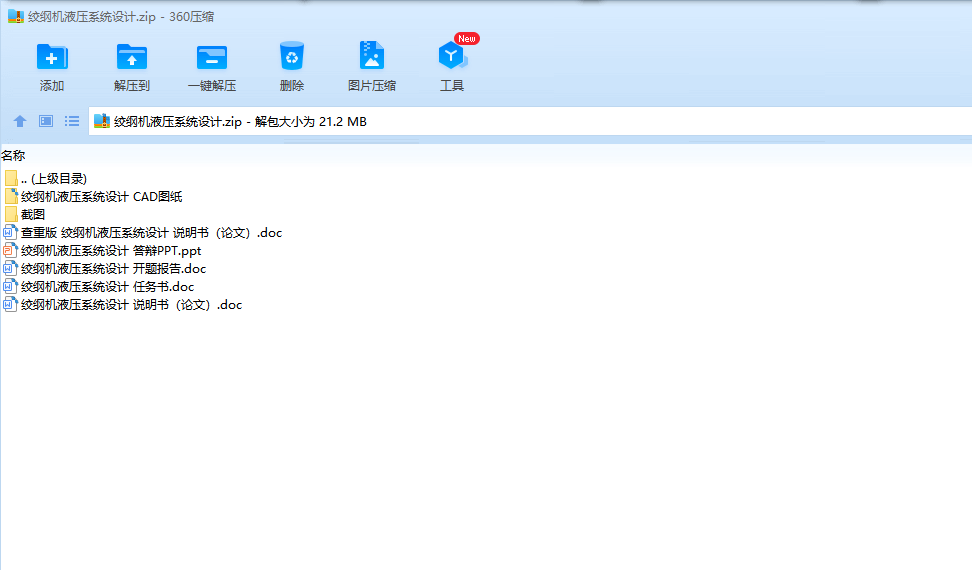972x570 pixels.
Task: Select the .. (上级目录) row
Action: click(54, 178)
